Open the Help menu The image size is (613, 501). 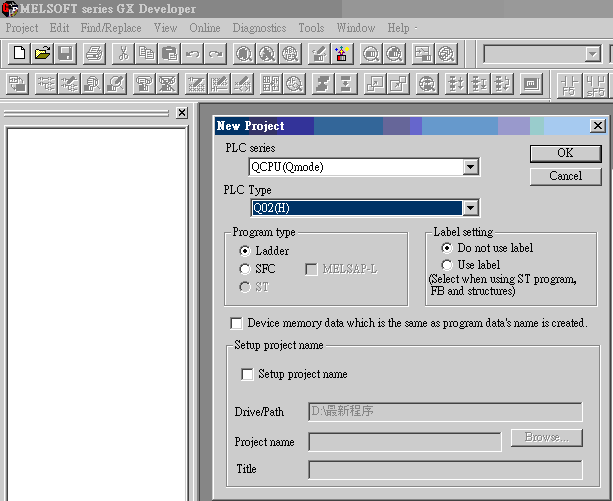[x=398, y=28]
